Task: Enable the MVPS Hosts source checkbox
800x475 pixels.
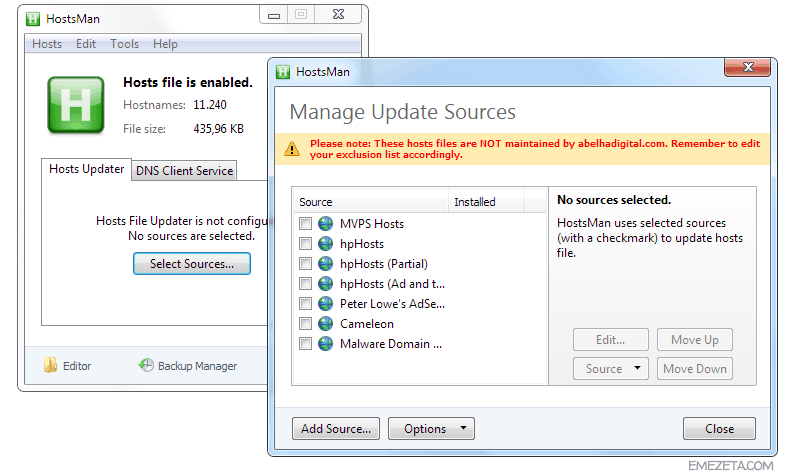Action: coord(305,223)
